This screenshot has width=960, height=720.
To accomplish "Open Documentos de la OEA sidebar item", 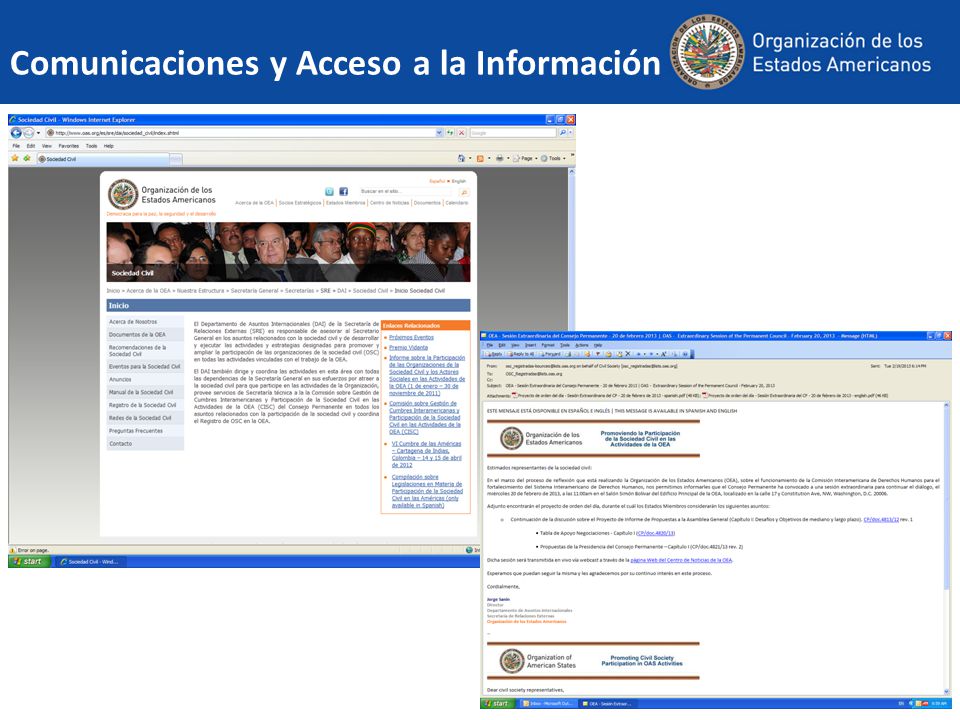I will (x=145, y=335).
